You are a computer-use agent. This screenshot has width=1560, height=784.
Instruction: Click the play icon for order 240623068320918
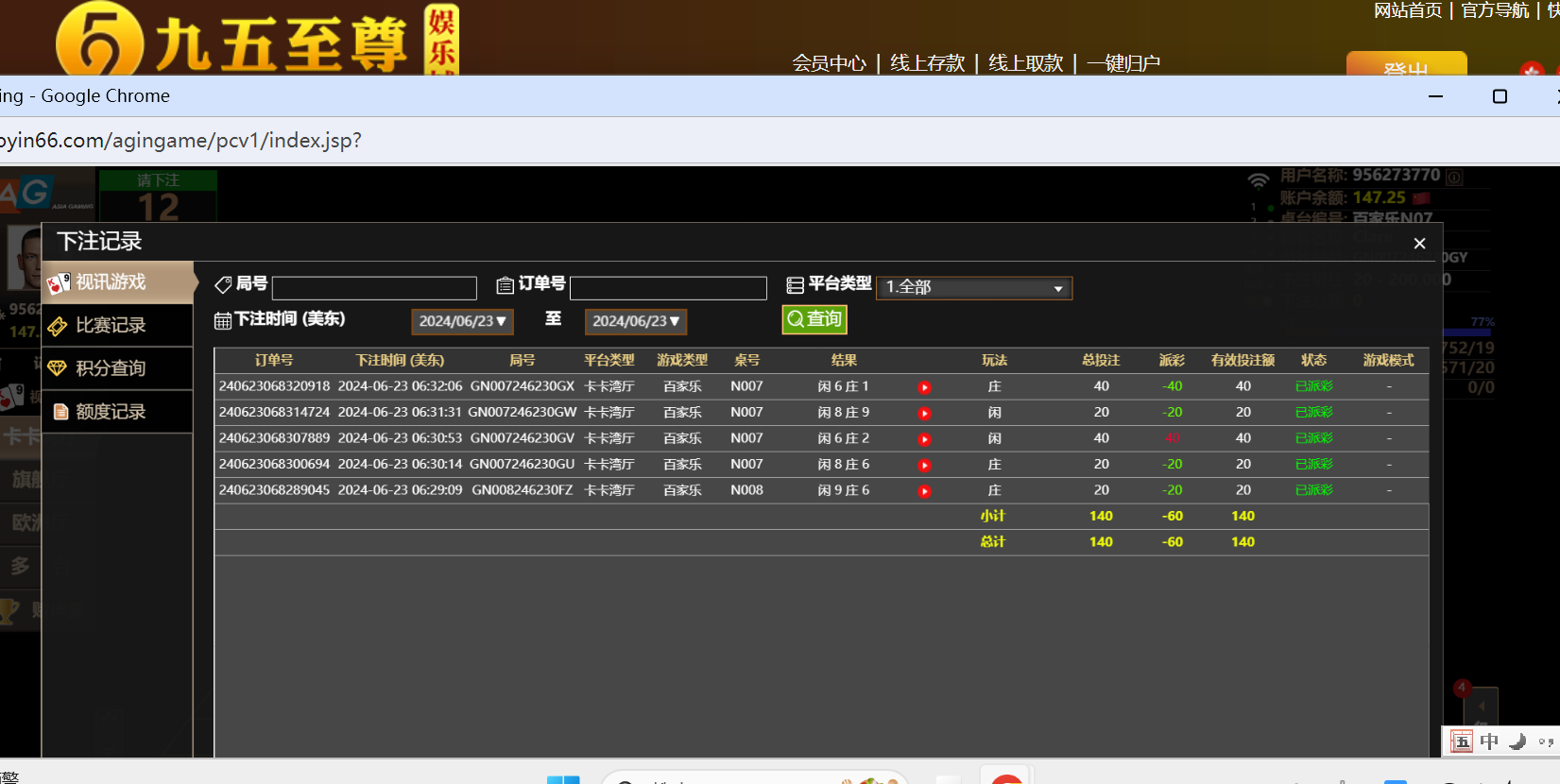(924, 387)
